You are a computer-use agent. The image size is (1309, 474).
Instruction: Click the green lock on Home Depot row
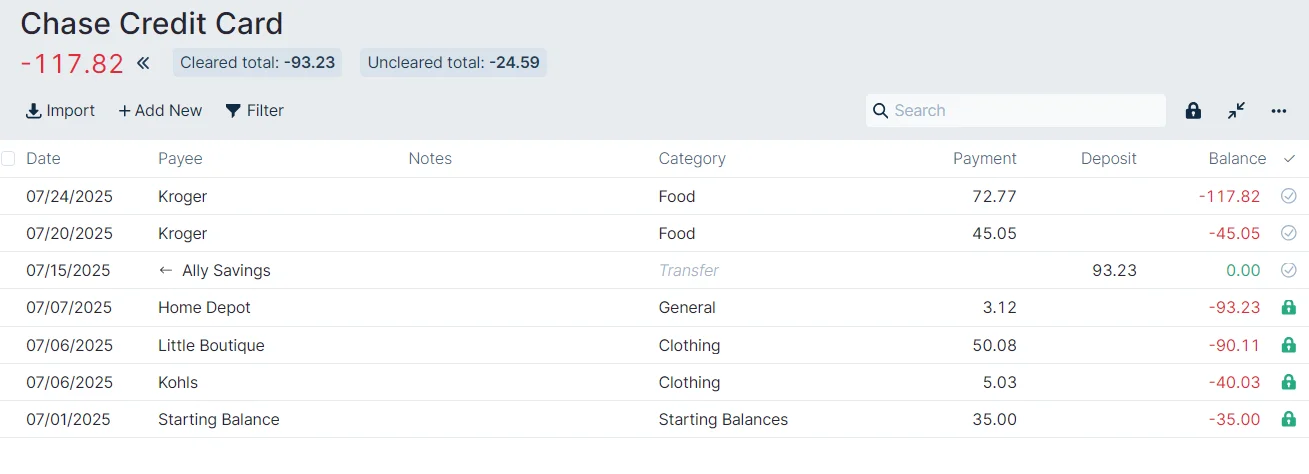(x=1289, y=308)
